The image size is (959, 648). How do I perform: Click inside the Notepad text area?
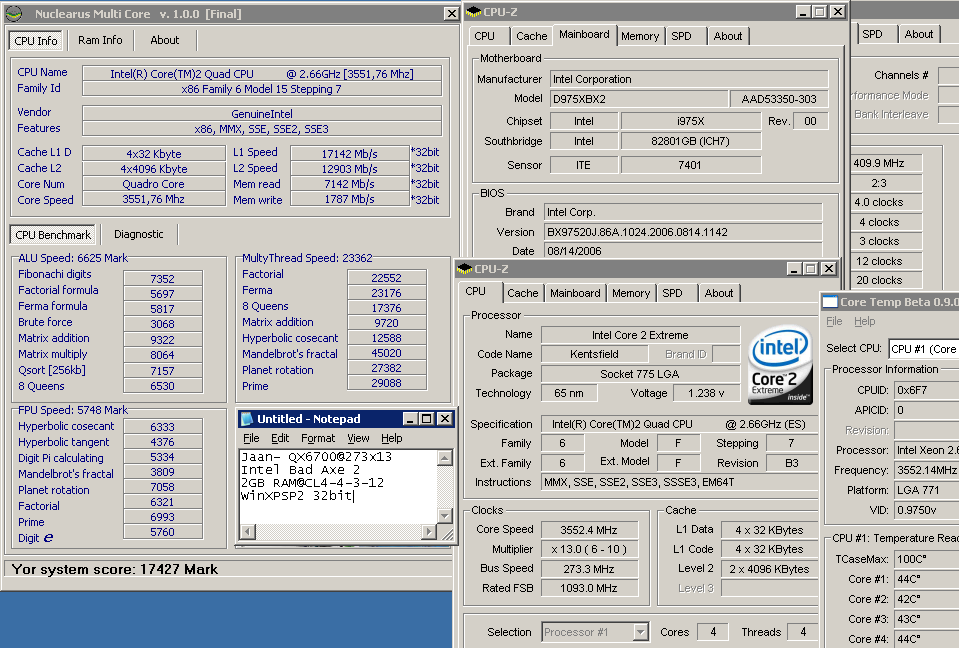[x=338, y=487]
